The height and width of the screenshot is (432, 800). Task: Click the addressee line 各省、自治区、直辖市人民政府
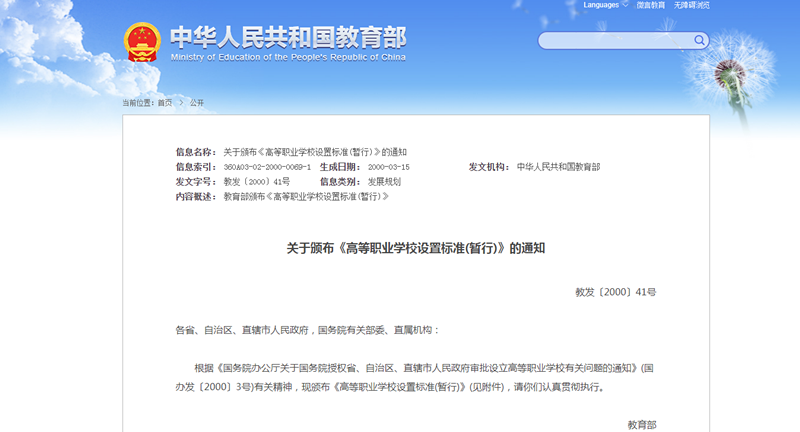308,330
